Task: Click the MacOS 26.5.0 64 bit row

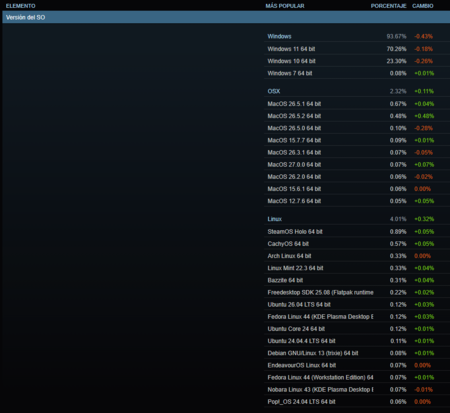Action: click(357, 128)
